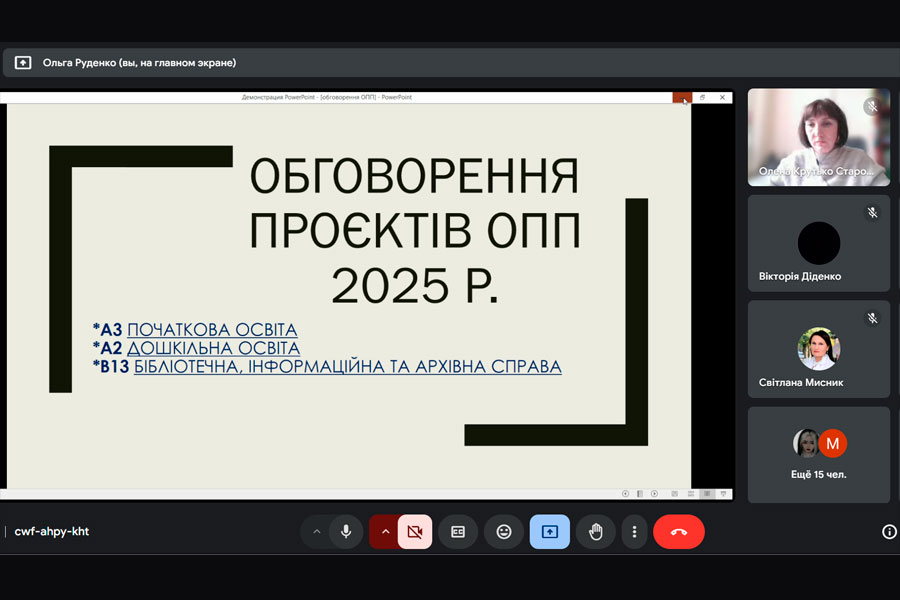900x600 pixels.
Task: Open the emoji reactions panel
Action: pyautogui.click(x=504, y=532)
